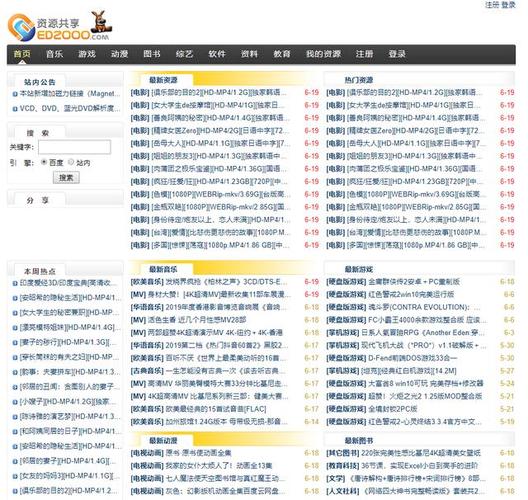Open 多国 惊悚 1080p entry under 热门资源

pos(415,245)
